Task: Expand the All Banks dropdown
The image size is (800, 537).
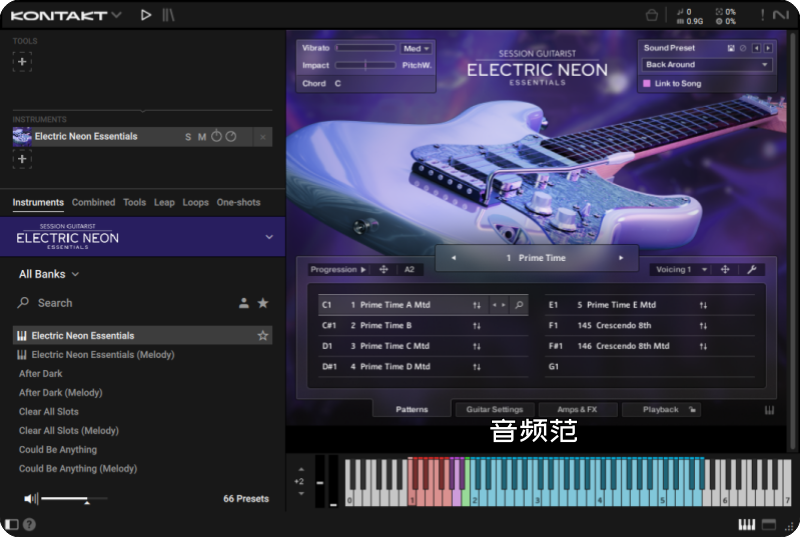Action: click(x=49, y=274)
